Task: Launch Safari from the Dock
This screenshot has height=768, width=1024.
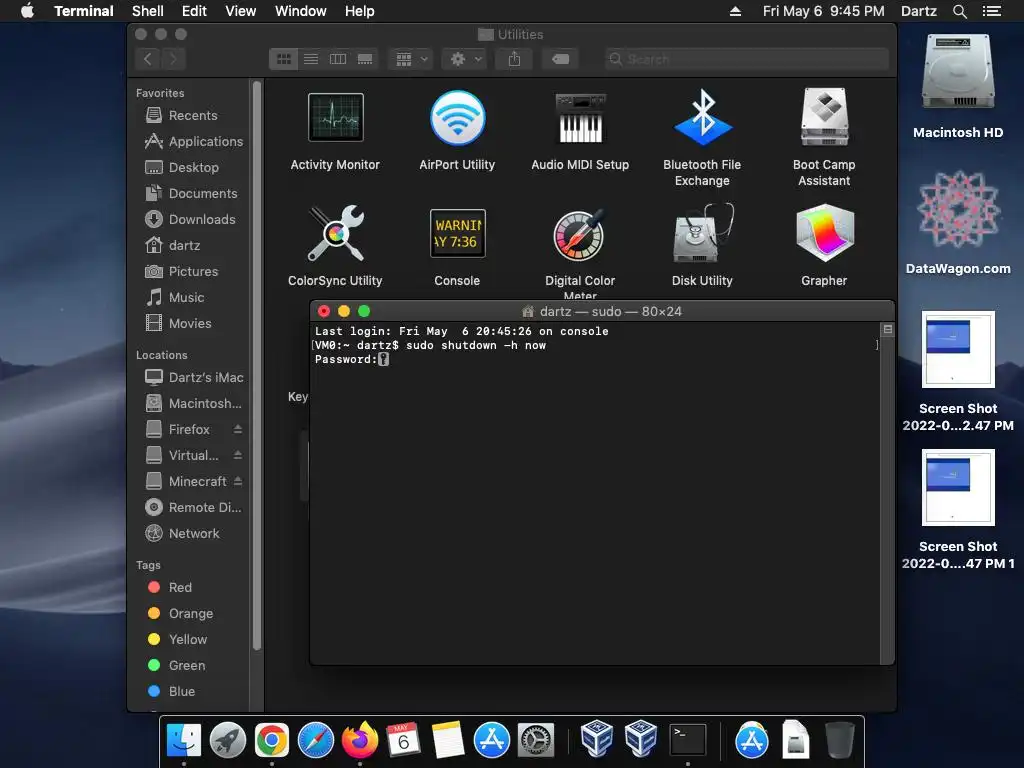Action: tap(315, 740)
